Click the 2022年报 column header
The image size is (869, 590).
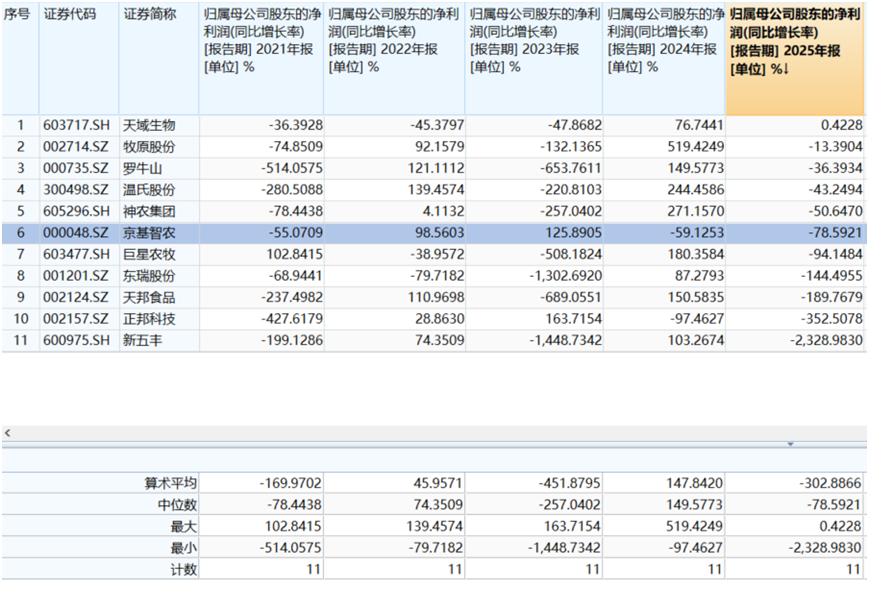click(394, 59)
